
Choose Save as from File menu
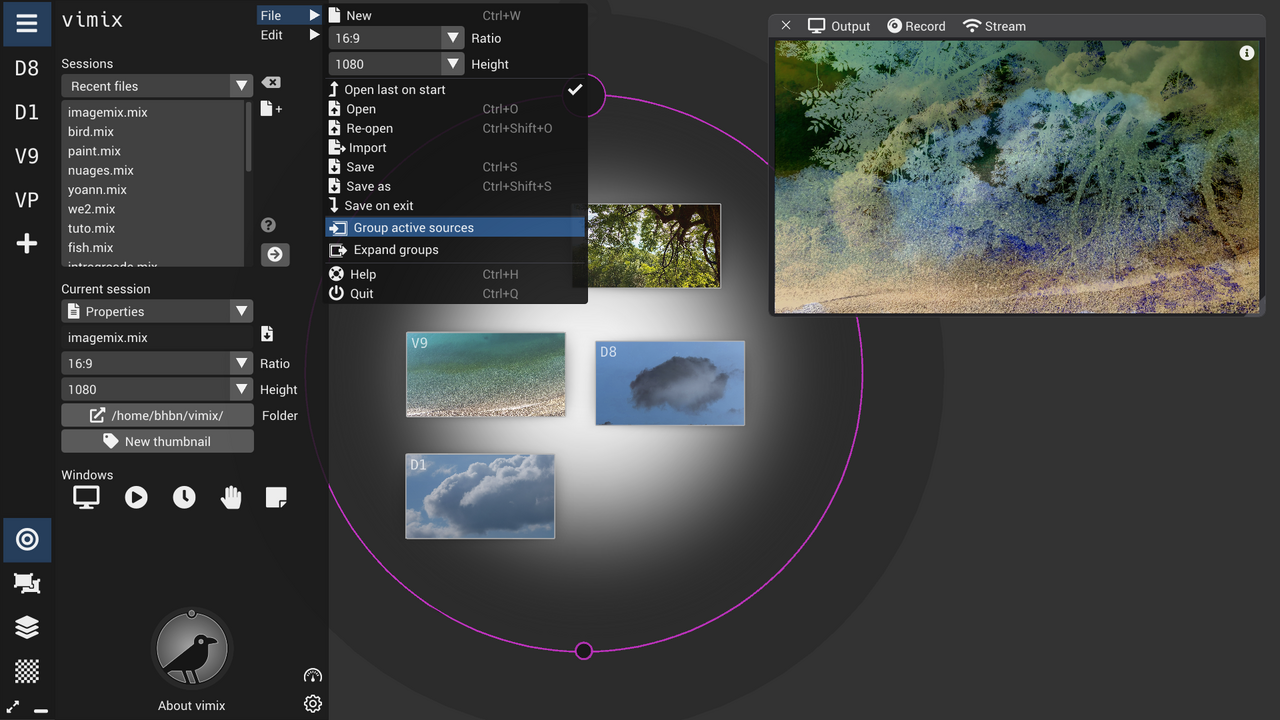click(x=368, y=187)
